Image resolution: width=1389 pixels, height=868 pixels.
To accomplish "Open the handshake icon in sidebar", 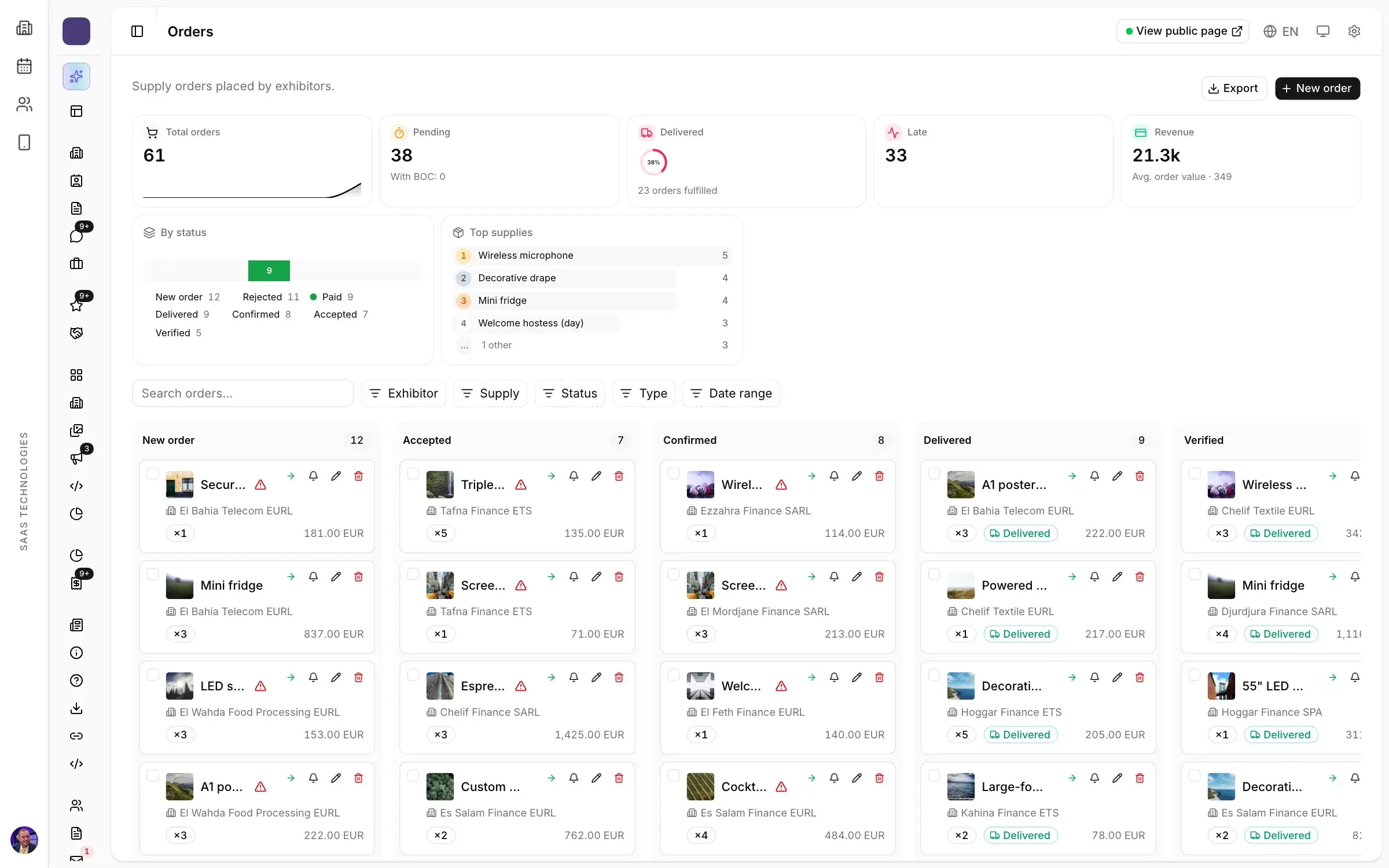I will tap(76, 333).
